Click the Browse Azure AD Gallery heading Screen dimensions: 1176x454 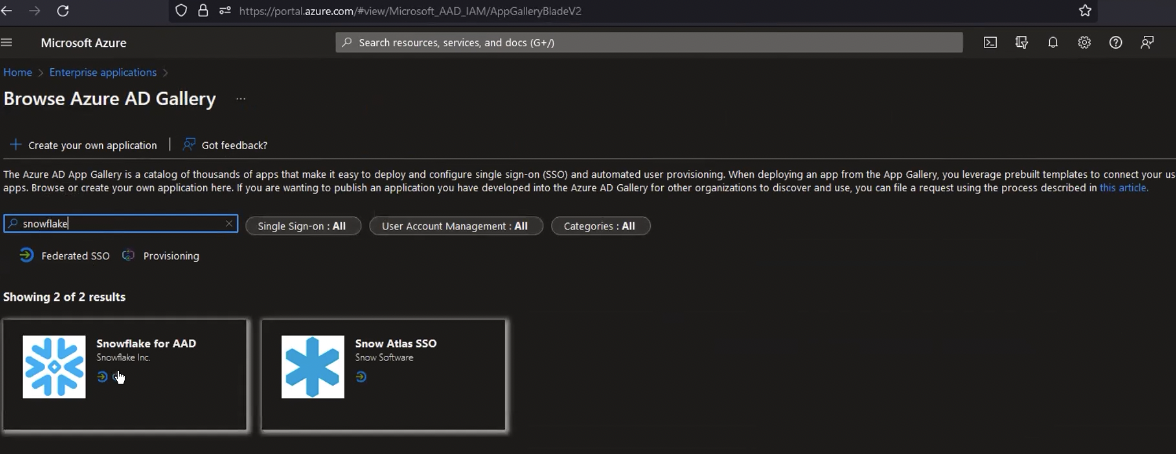(x=110, y=99)
